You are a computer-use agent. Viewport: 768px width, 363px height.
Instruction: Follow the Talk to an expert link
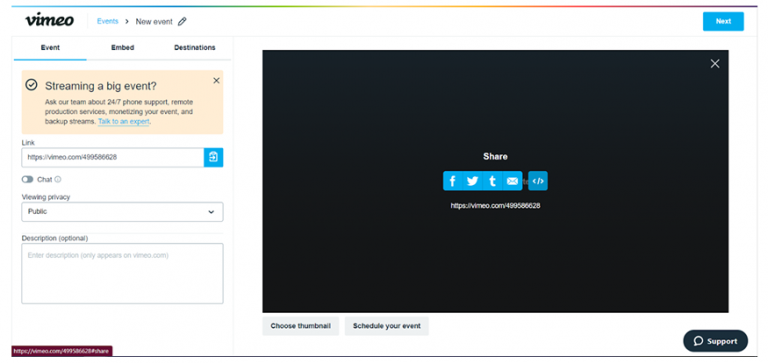point(123,121)
